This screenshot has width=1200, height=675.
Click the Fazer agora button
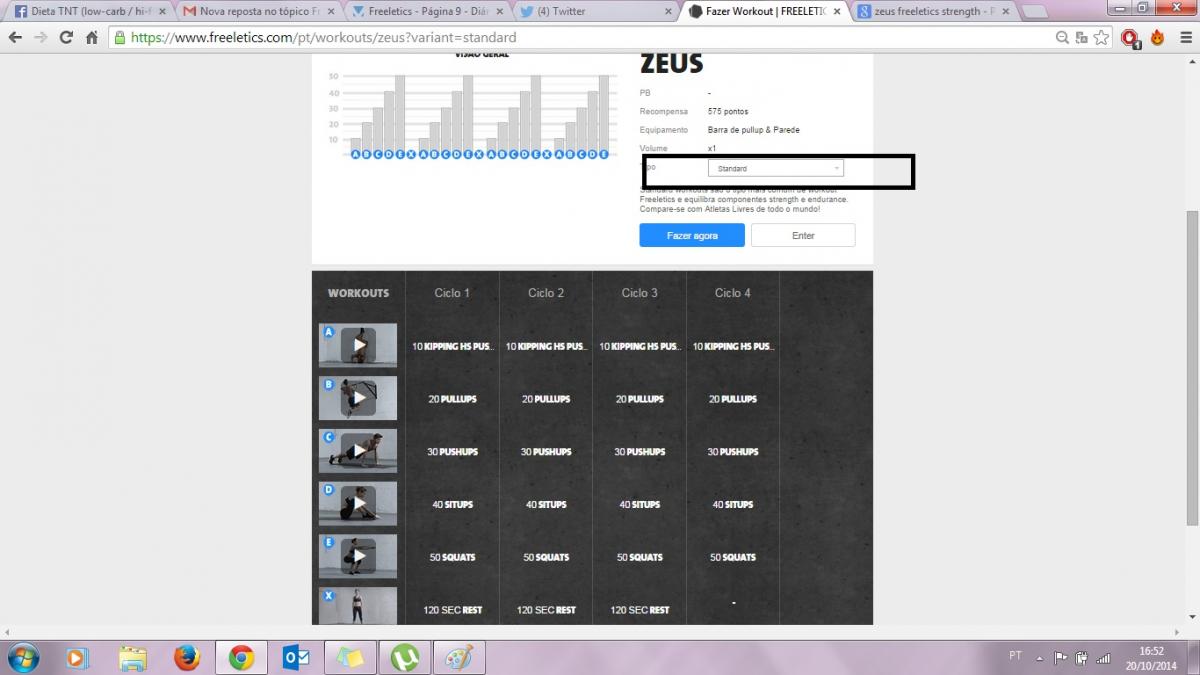(692, 235)
